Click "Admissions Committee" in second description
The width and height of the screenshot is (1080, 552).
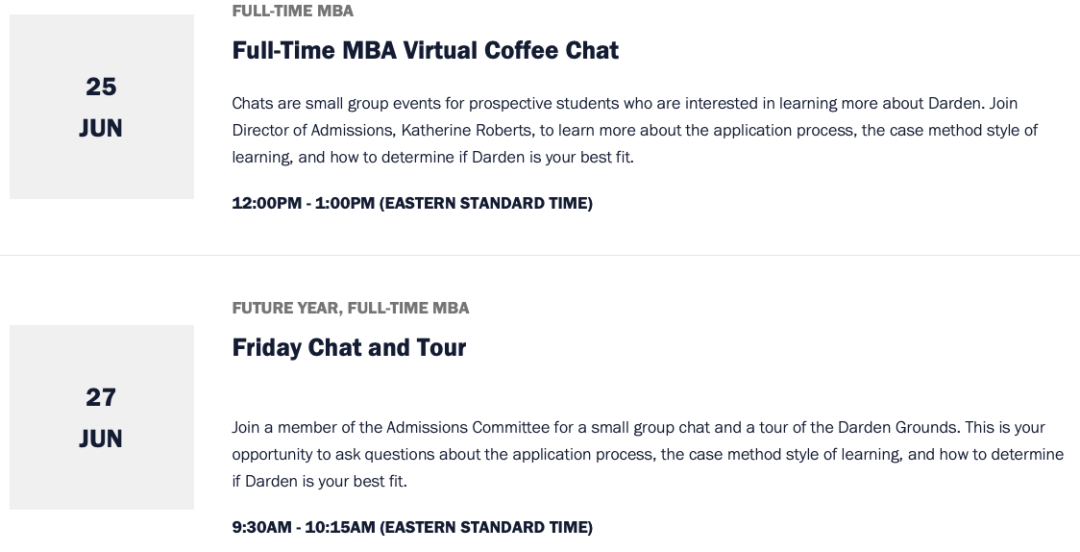(468, 427)
